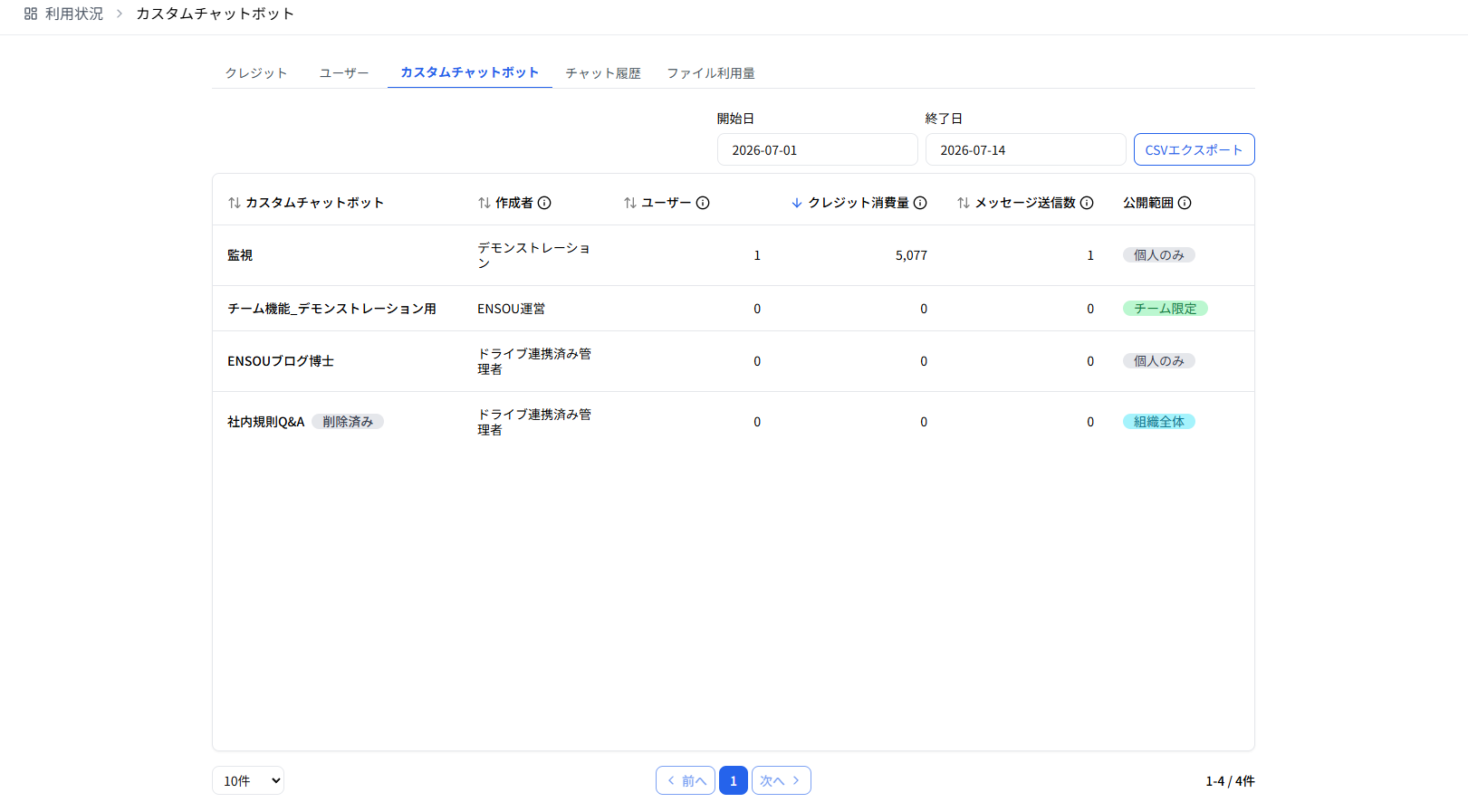Click the チーム限定 badge
Image resolution: width=1468 pixels, height=812 pixels.
(x=1166, y=309)
